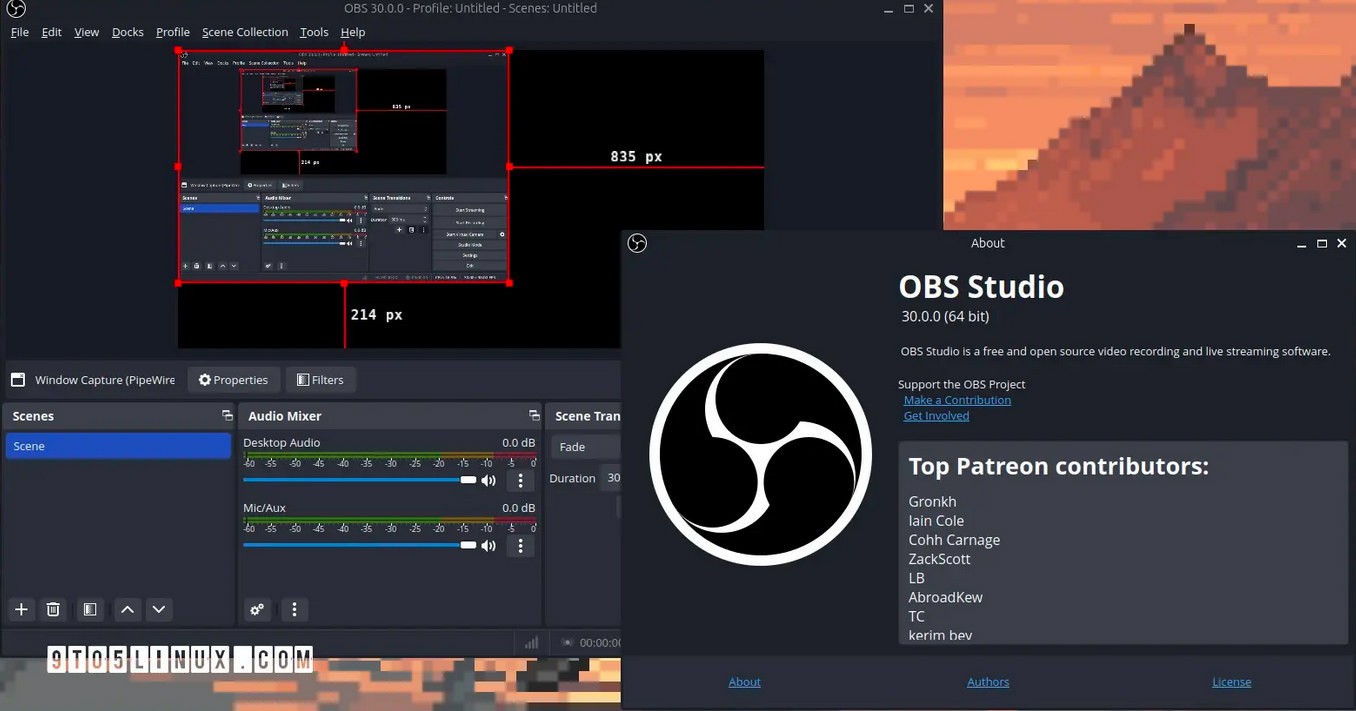Open the Audio Mixer bottom three-dot menu

294,609
